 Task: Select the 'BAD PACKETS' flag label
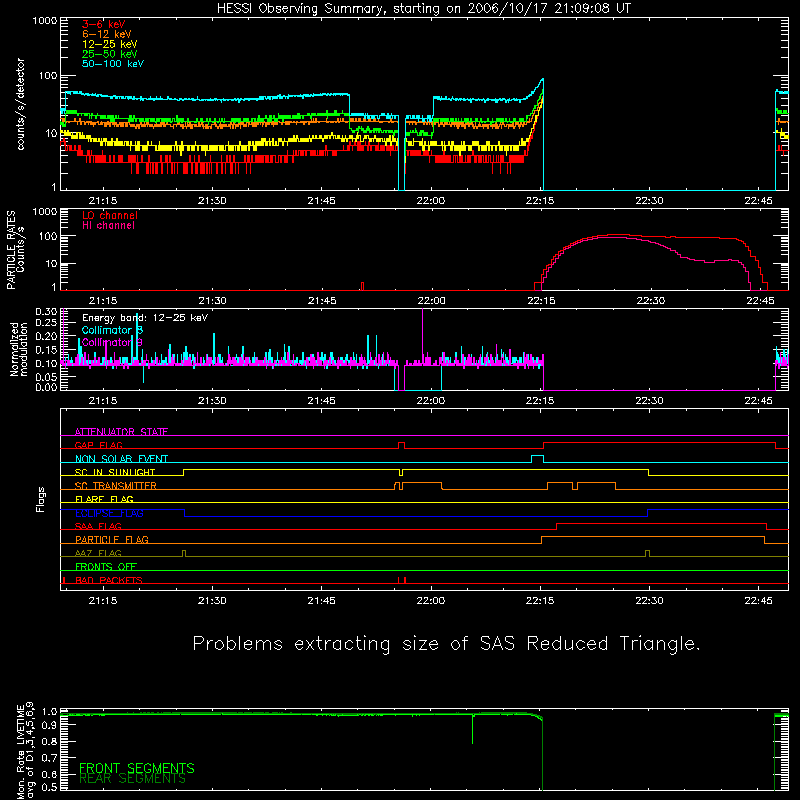click(109, 580)
